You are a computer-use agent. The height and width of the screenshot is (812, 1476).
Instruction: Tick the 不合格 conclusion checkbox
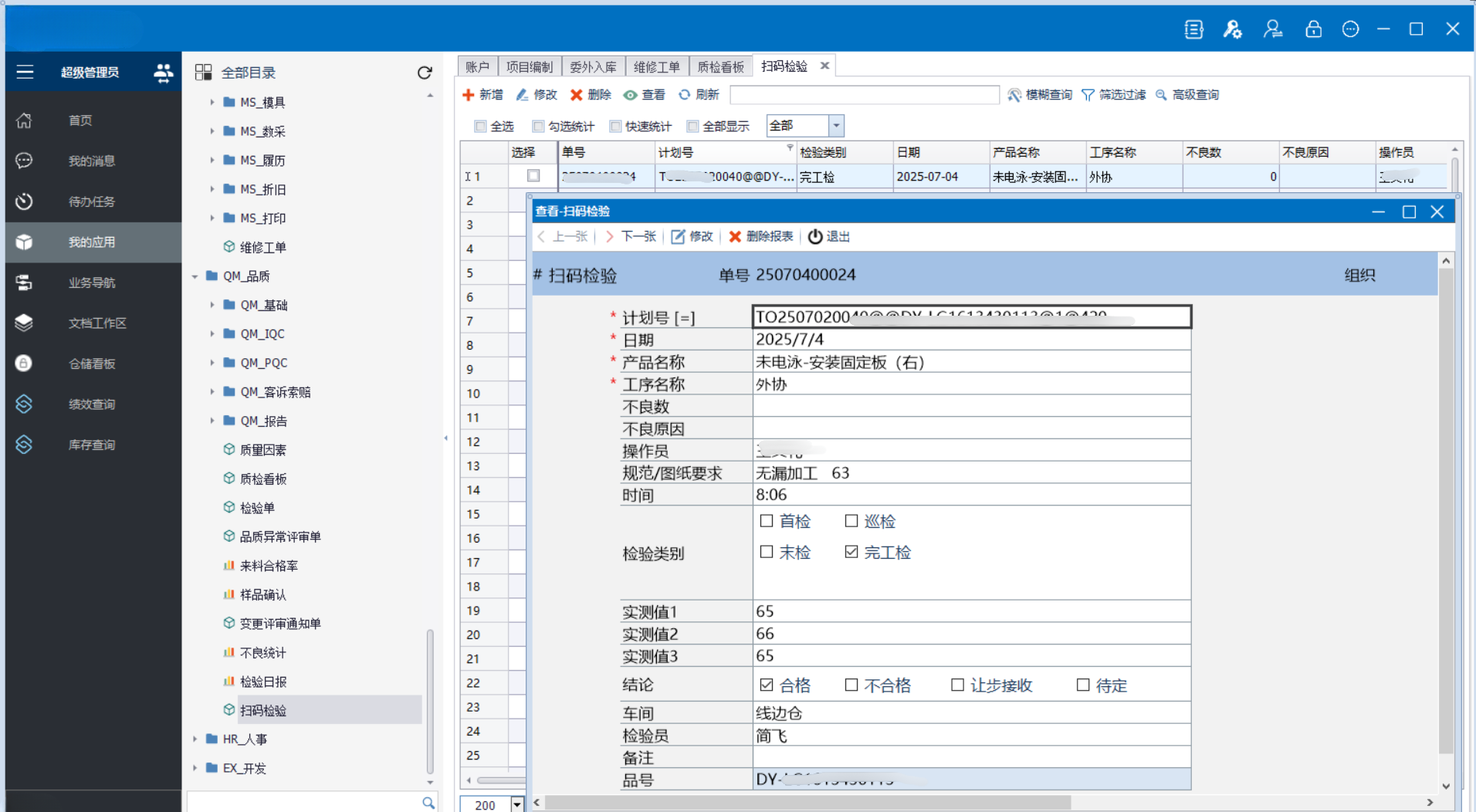(851, 685)
